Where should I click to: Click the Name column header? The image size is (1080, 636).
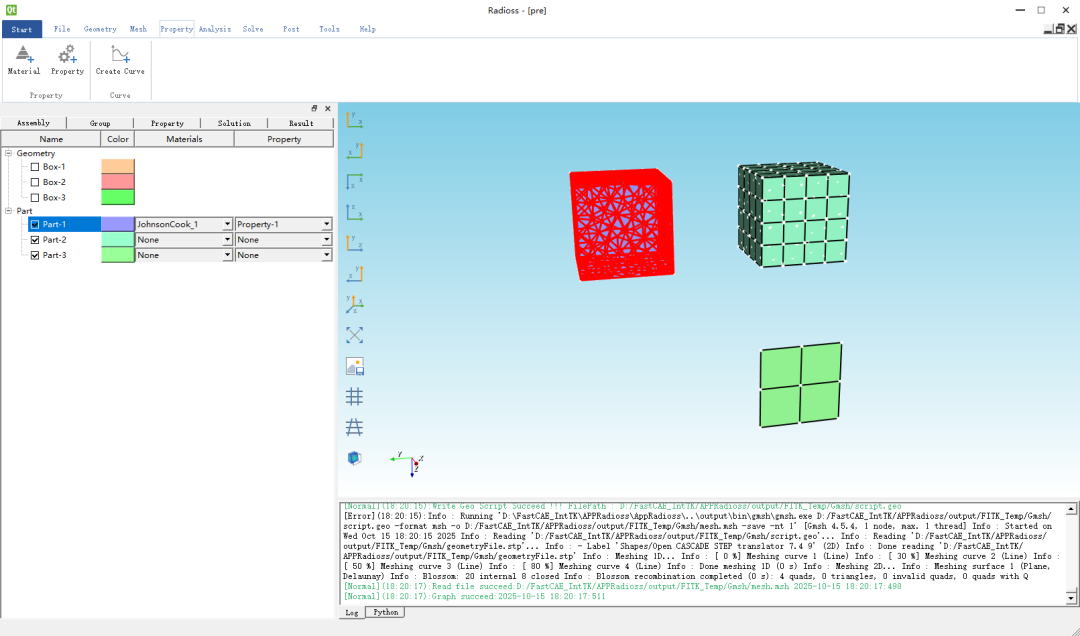pos(51,139)
